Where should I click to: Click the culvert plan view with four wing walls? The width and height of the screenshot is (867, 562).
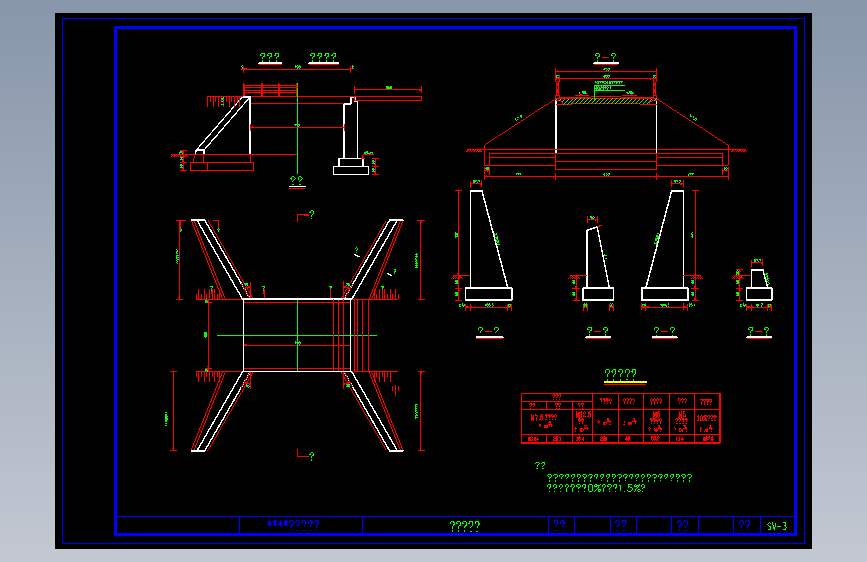297,335
